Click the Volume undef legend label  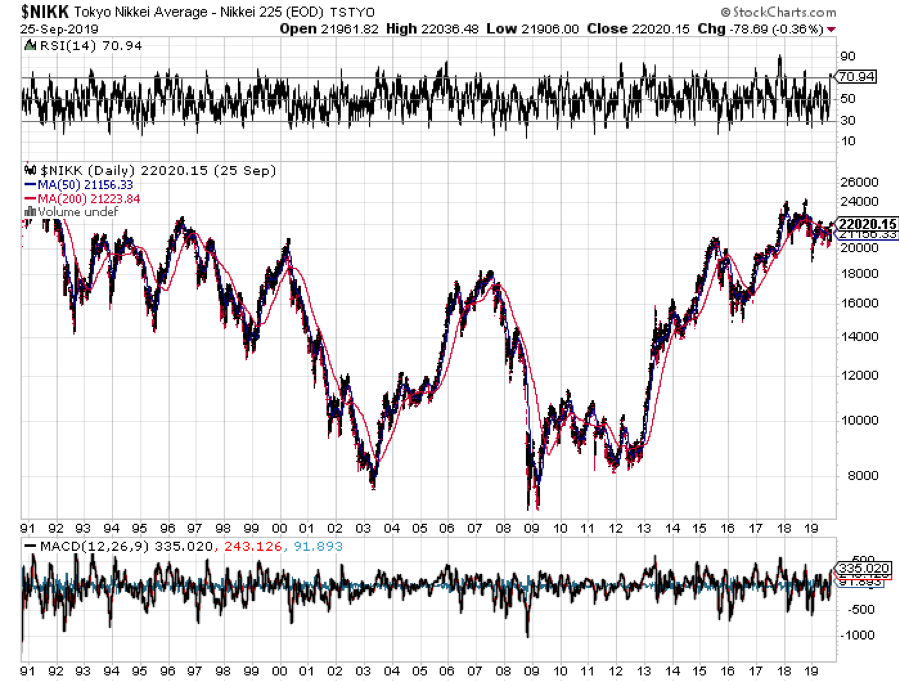pyautogui.click(x=65, y=211)
